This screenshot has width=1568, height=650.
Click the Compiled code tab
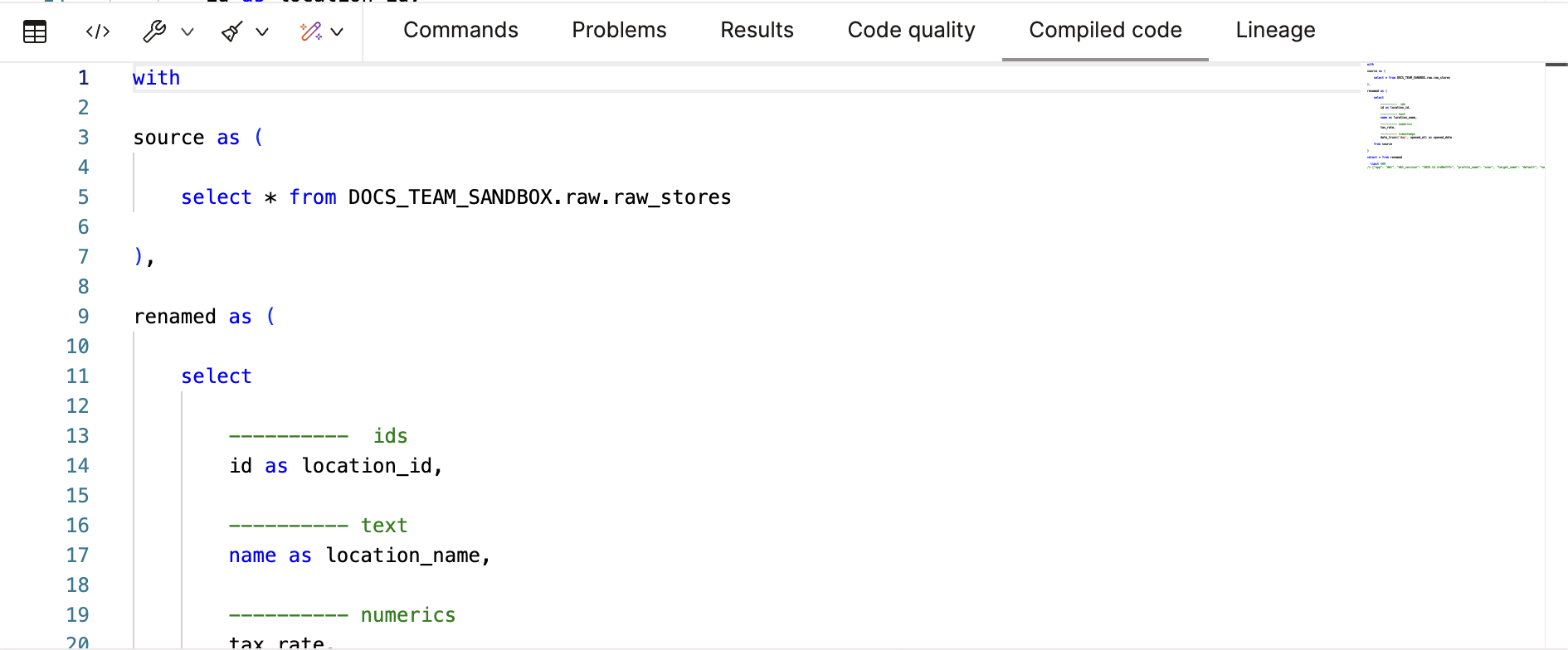coord(1105,30)
